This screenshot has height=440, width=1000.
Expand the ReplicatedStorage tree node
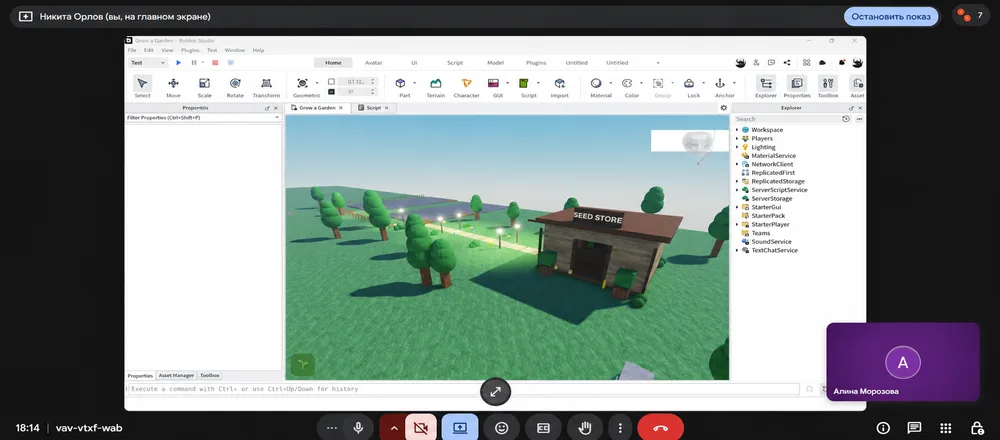pos(737,182)
